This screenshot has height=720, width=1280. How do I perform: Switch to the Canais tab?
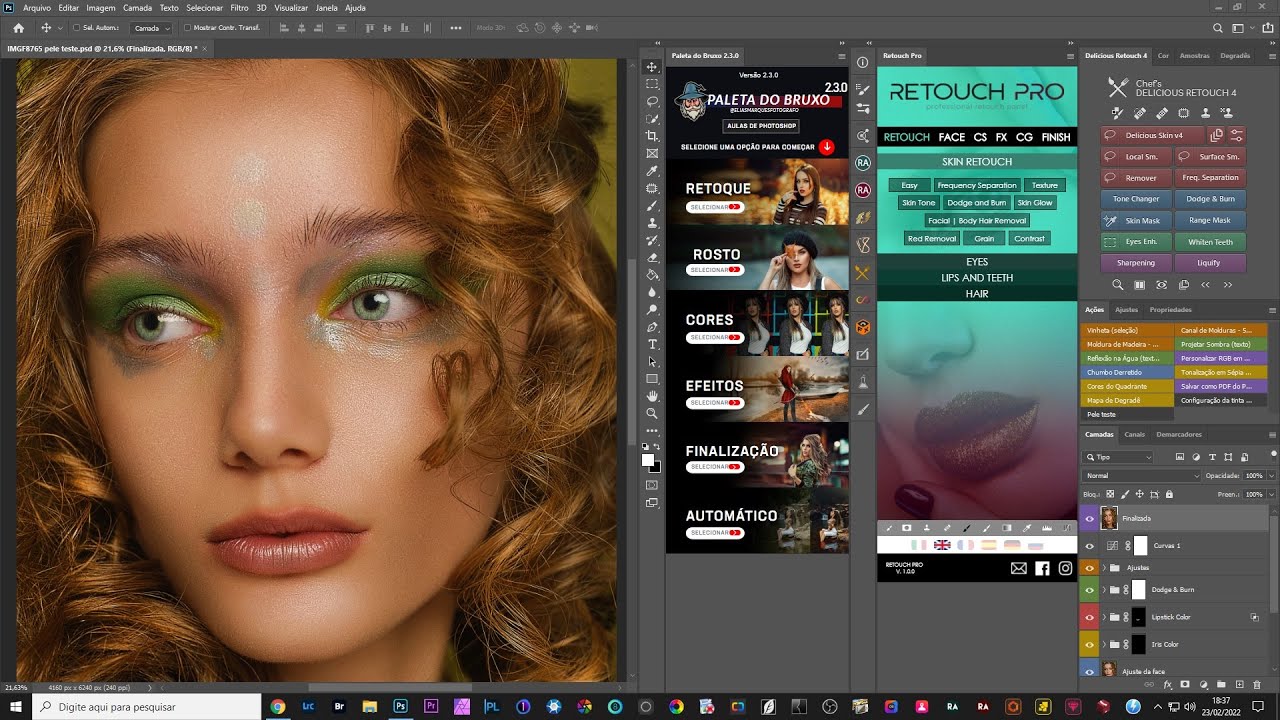(x=1135, y=434)
